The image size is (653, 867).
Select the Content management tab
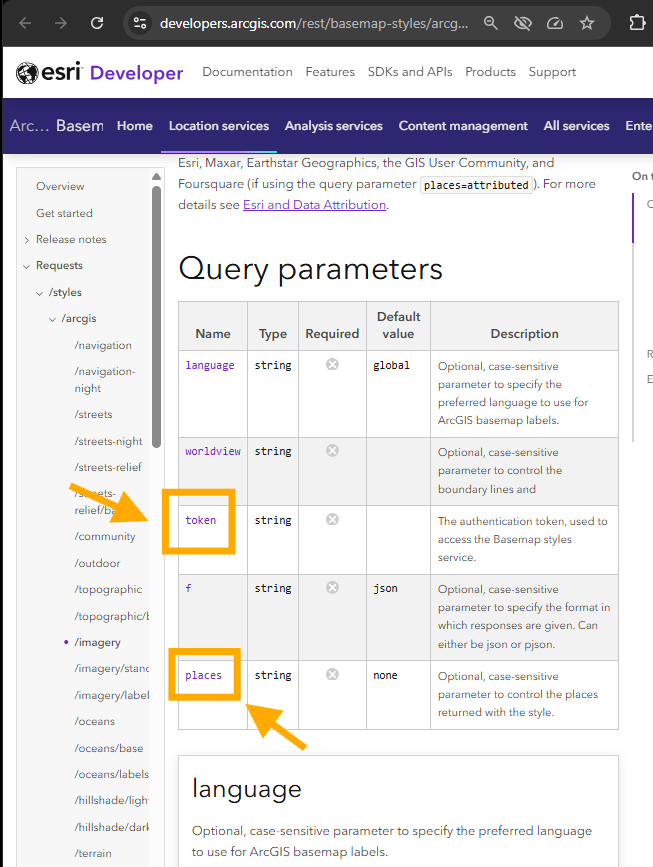[x=463, y=126]
